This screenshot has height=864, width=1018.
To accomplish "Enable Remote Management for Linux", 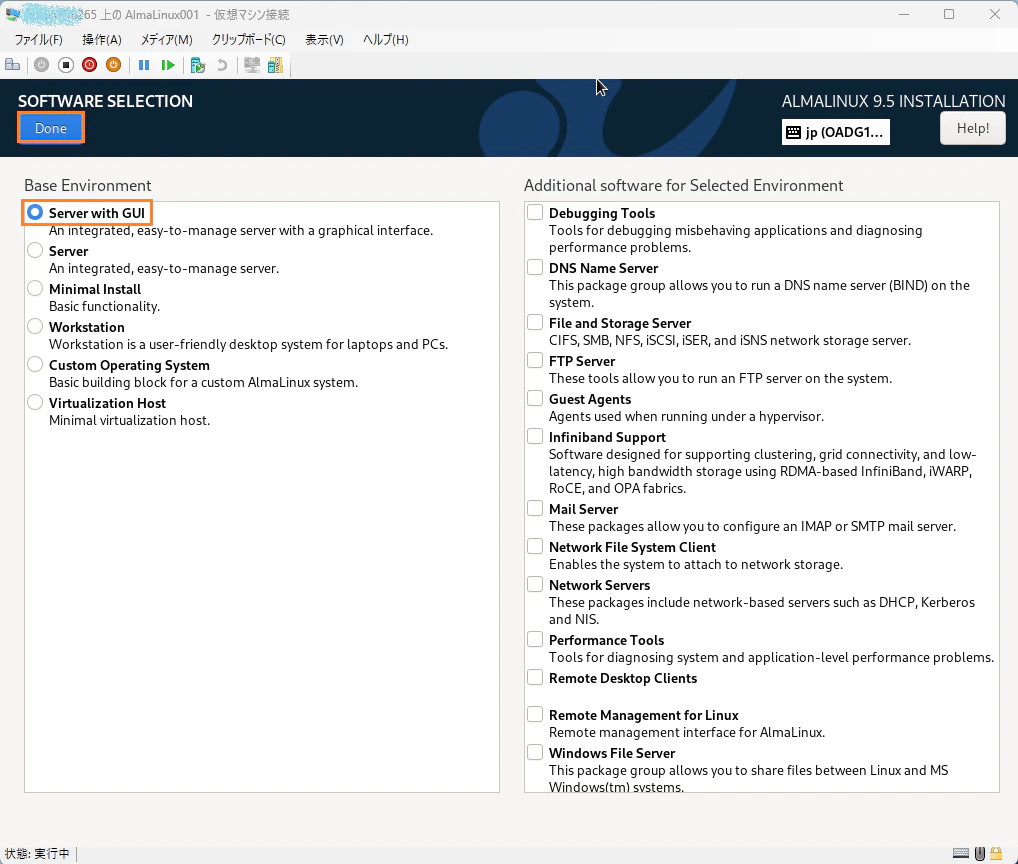I will [535, 714].
